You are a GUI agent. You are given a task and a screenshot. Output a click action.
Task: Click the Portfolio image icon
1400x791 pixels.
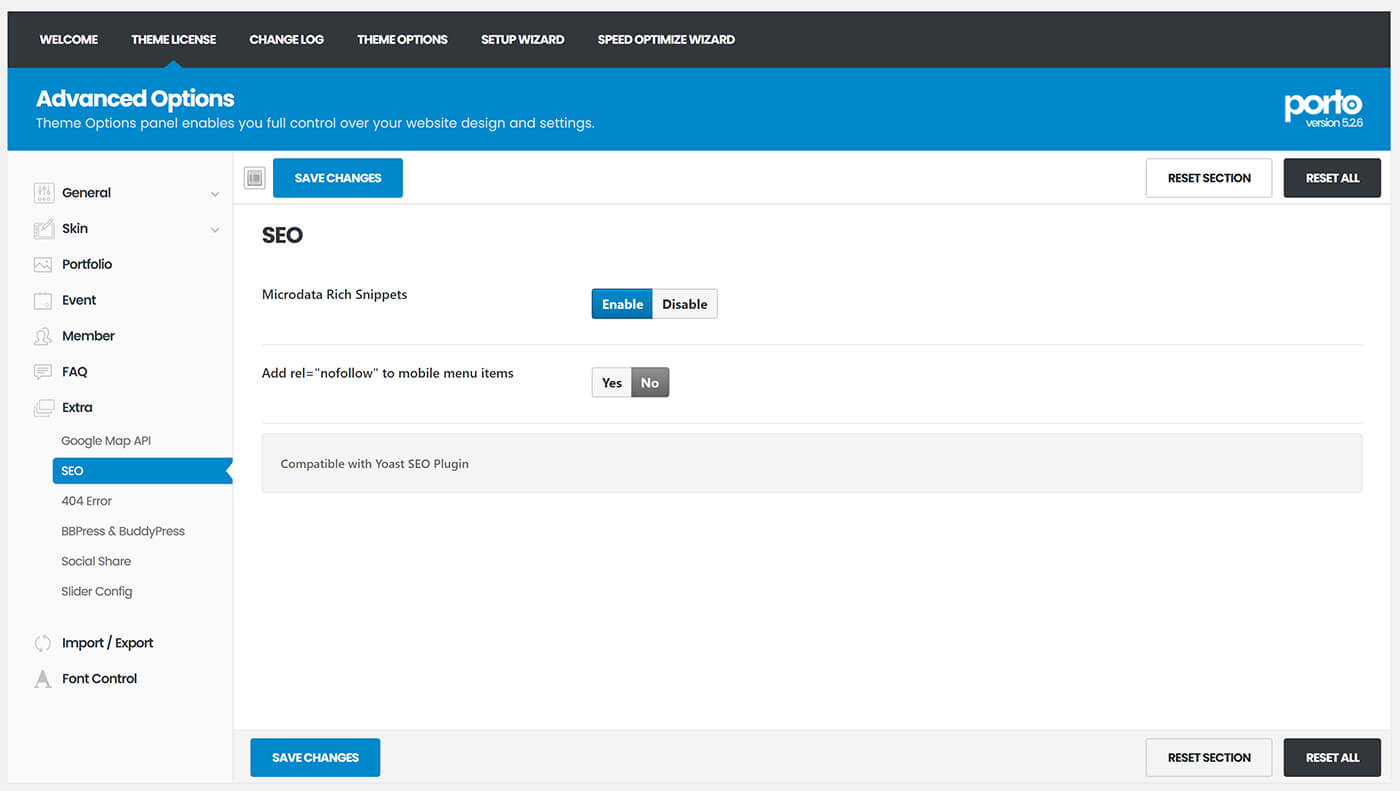pyautogui.click(x=43, y=265)
